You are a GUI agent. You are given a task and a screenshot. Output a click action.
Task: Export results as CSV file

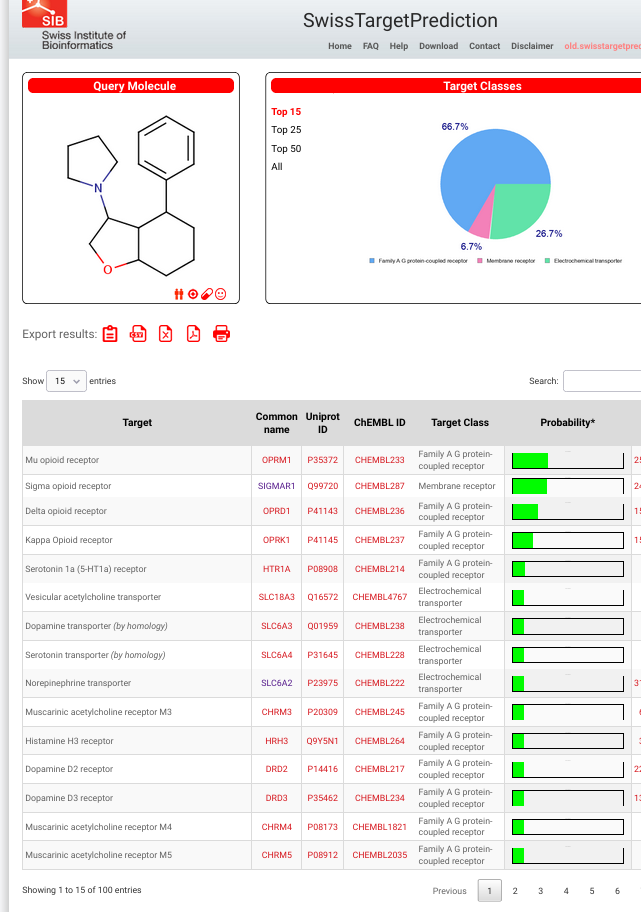click(138, 334)
